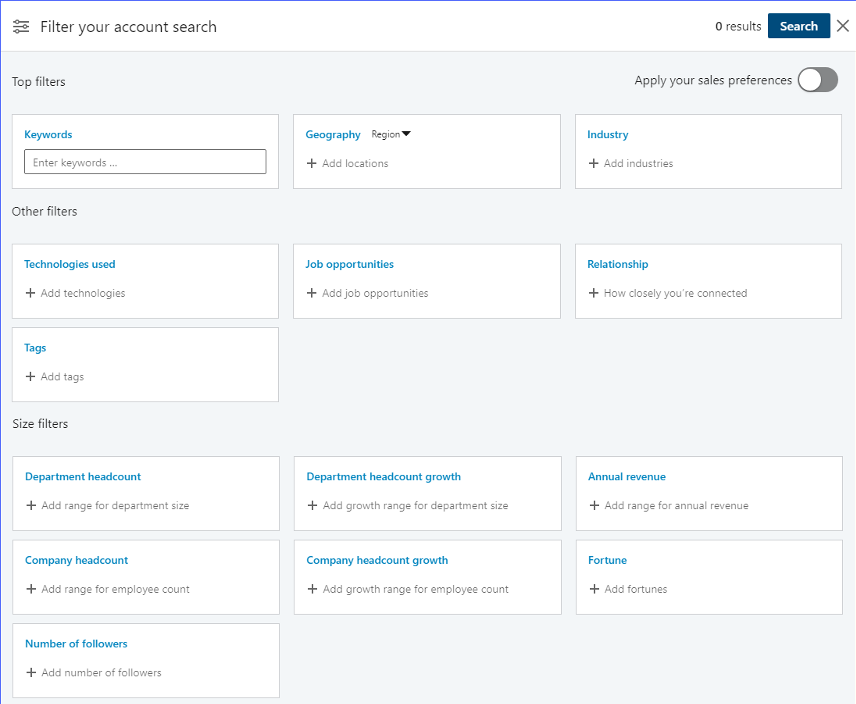Click the 0 results count text
856x704 pixels.
point(738,26)
